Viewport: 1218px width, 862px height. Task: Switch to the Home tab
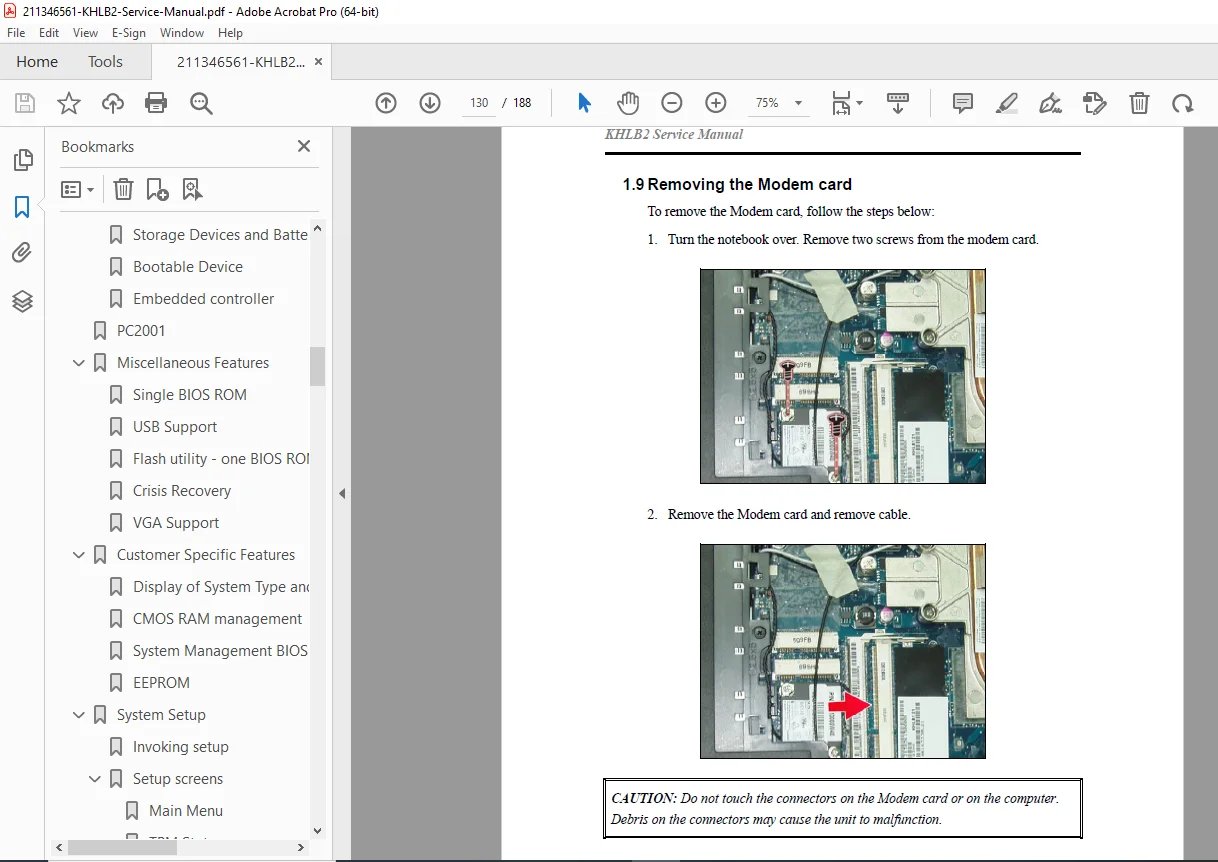tap(37, 62)
